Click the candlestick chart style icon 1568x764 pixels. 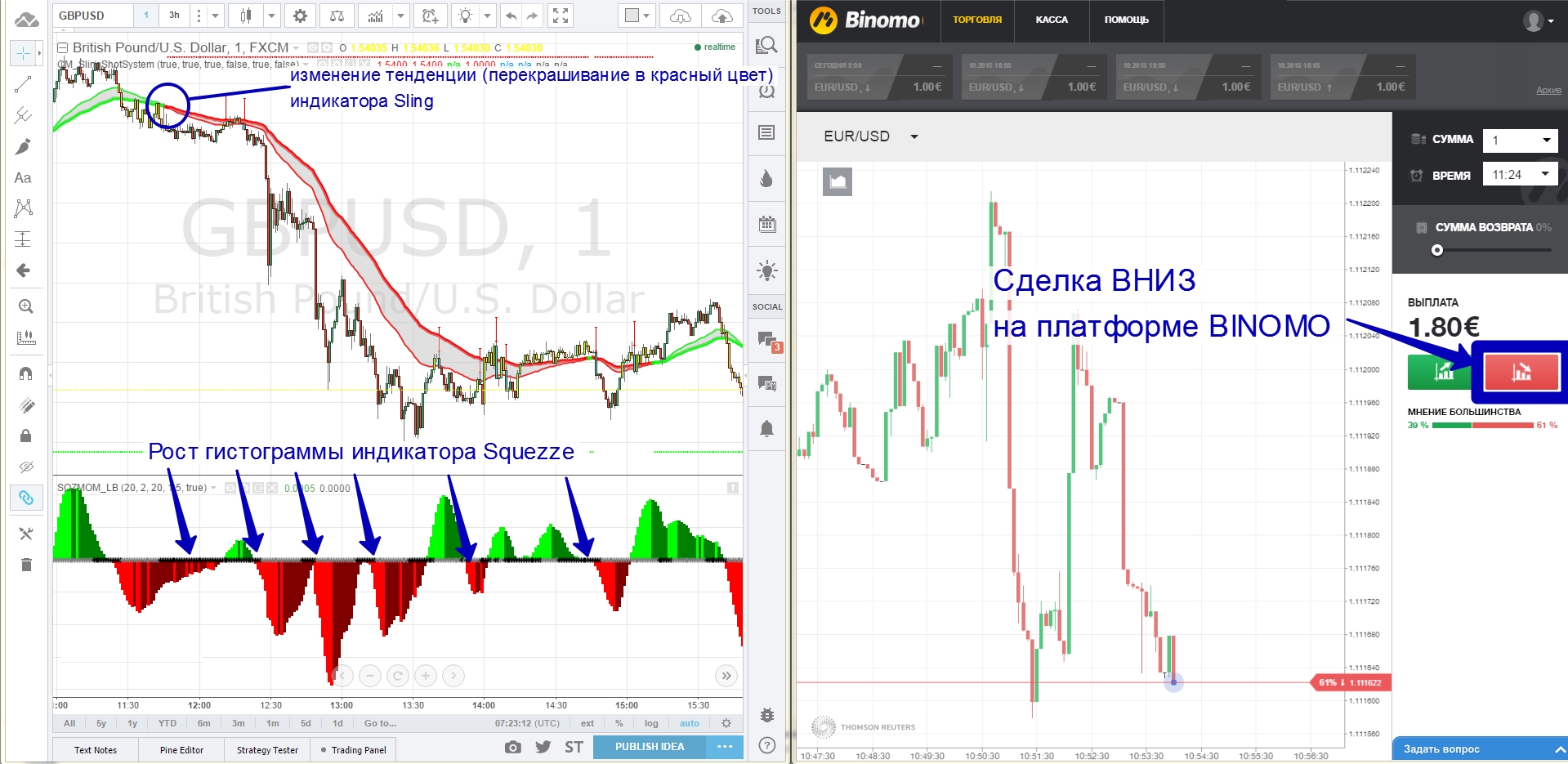(x=246, y=16)
